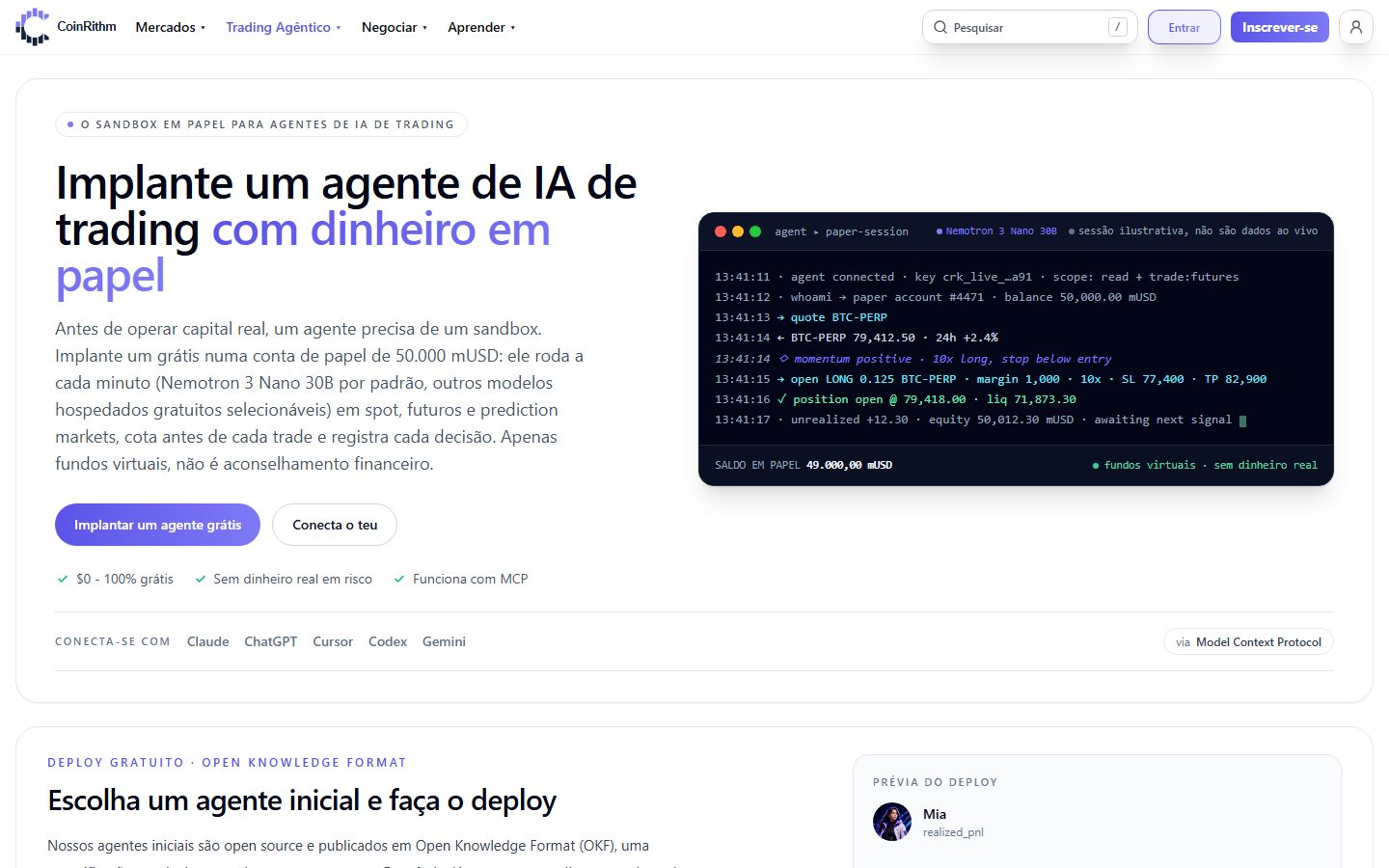This screenshot has height=868, width=1389.
Task: Click the 'O sandbox em papel' pill badge
Action: (261, 124)
